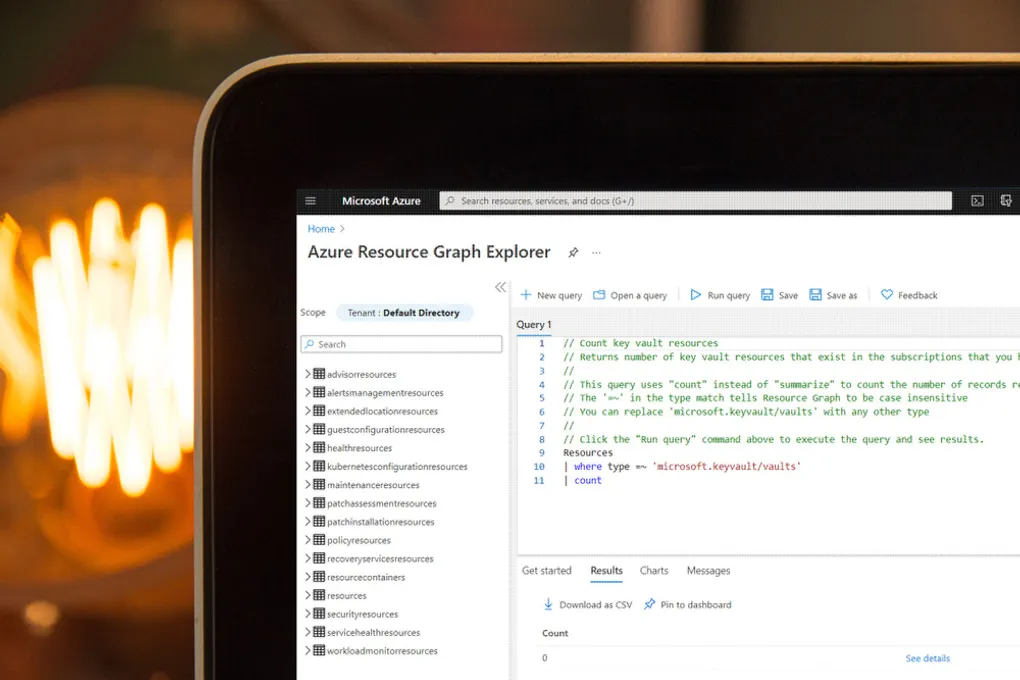The height and width of the screenshot is (680, 1020).
Task: Select the servicehealthresources table label
Action: click(373, 632)
